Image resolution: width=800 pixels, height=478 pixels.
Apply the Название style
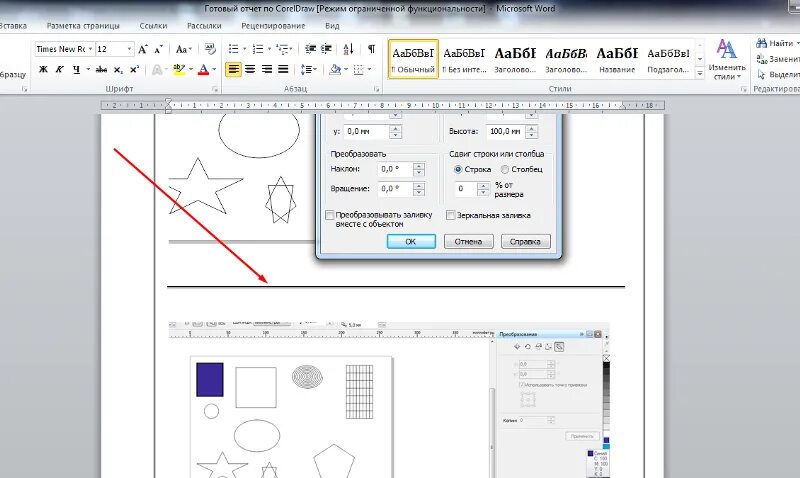coord(617,59)
